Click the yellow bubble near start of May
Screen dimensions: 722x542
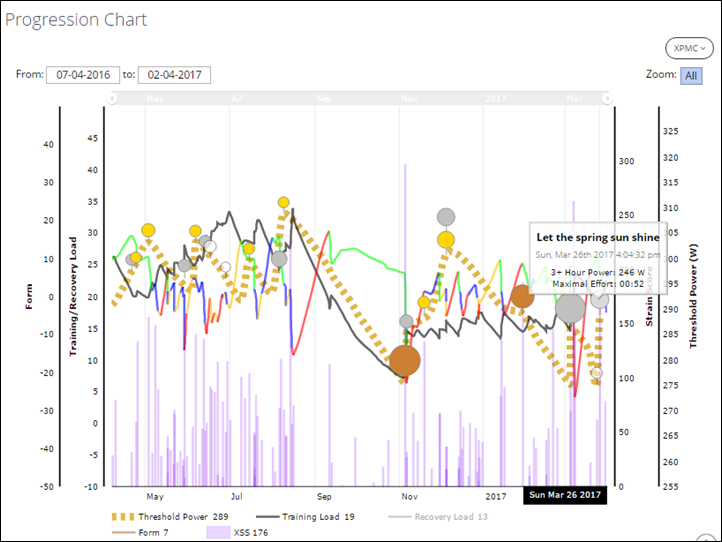tap(148, 231)
